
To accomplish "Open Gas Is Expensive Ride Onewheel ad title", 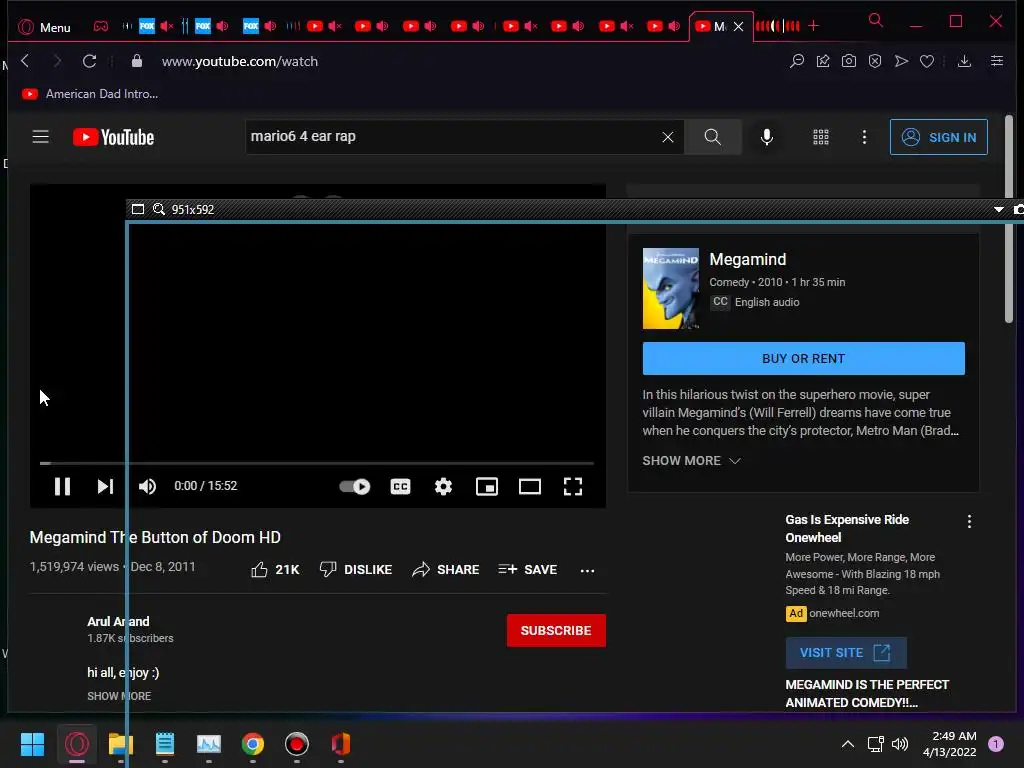I will point(847,528).
